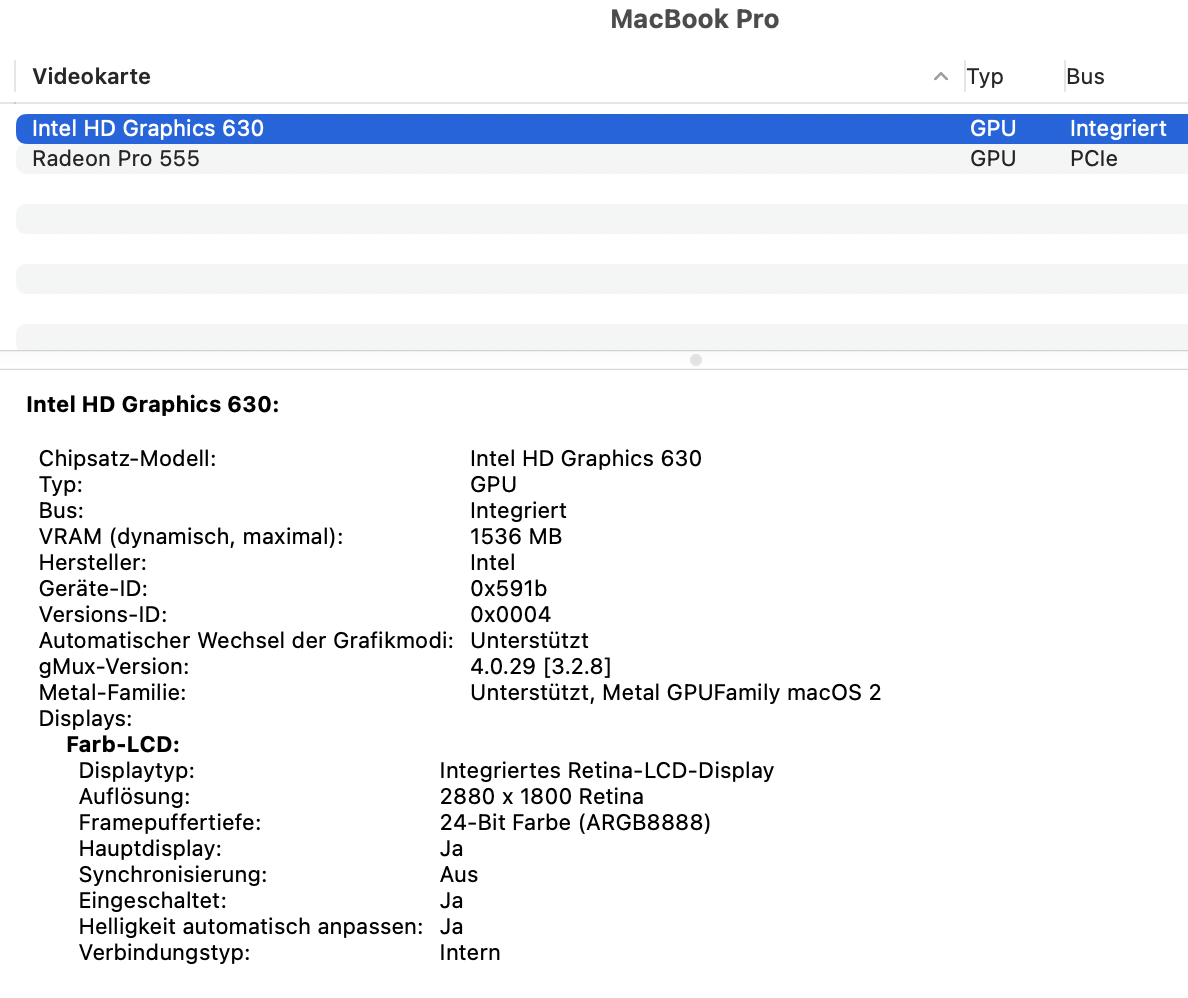Click the 'Hauptdisplay:' label

tap(150, 849)
